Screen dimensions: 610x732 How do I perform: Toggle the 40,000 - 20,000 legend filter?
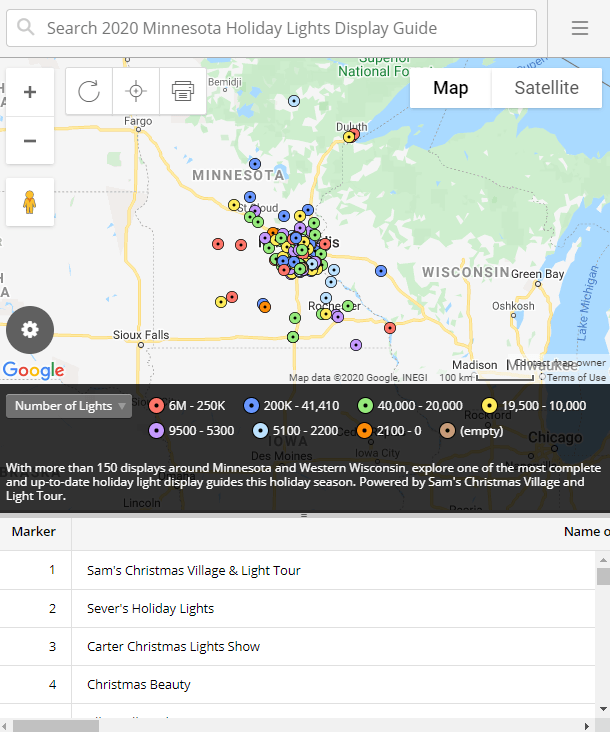coord(410,406)
